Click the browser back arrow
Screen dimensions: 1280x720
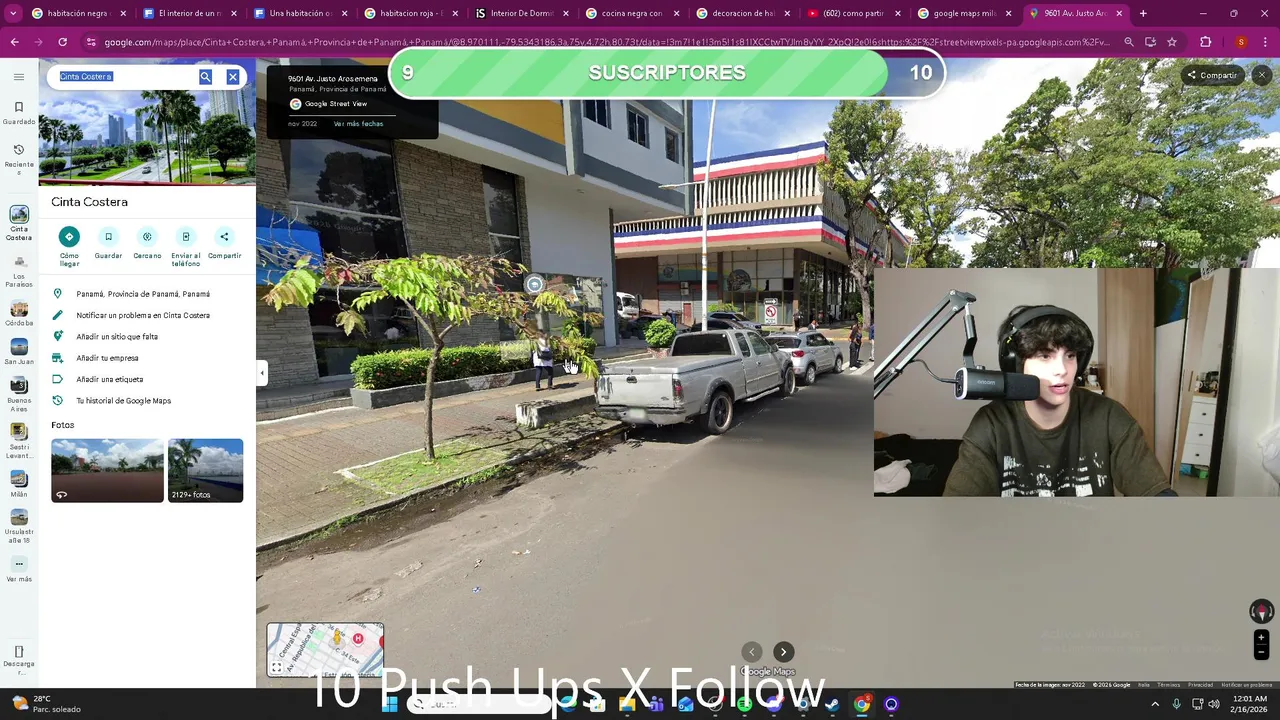pyautogui.click(x=15, y=42)
